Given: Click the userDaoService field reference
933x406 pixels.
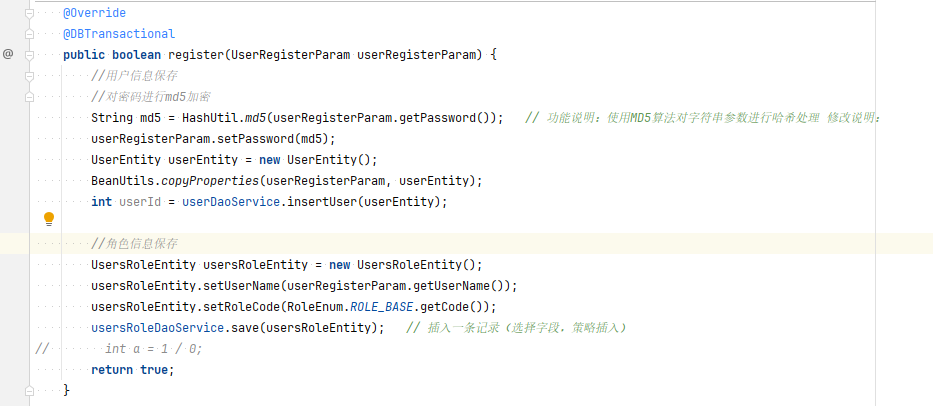Looking at the screenshot, I should [231, 202].
